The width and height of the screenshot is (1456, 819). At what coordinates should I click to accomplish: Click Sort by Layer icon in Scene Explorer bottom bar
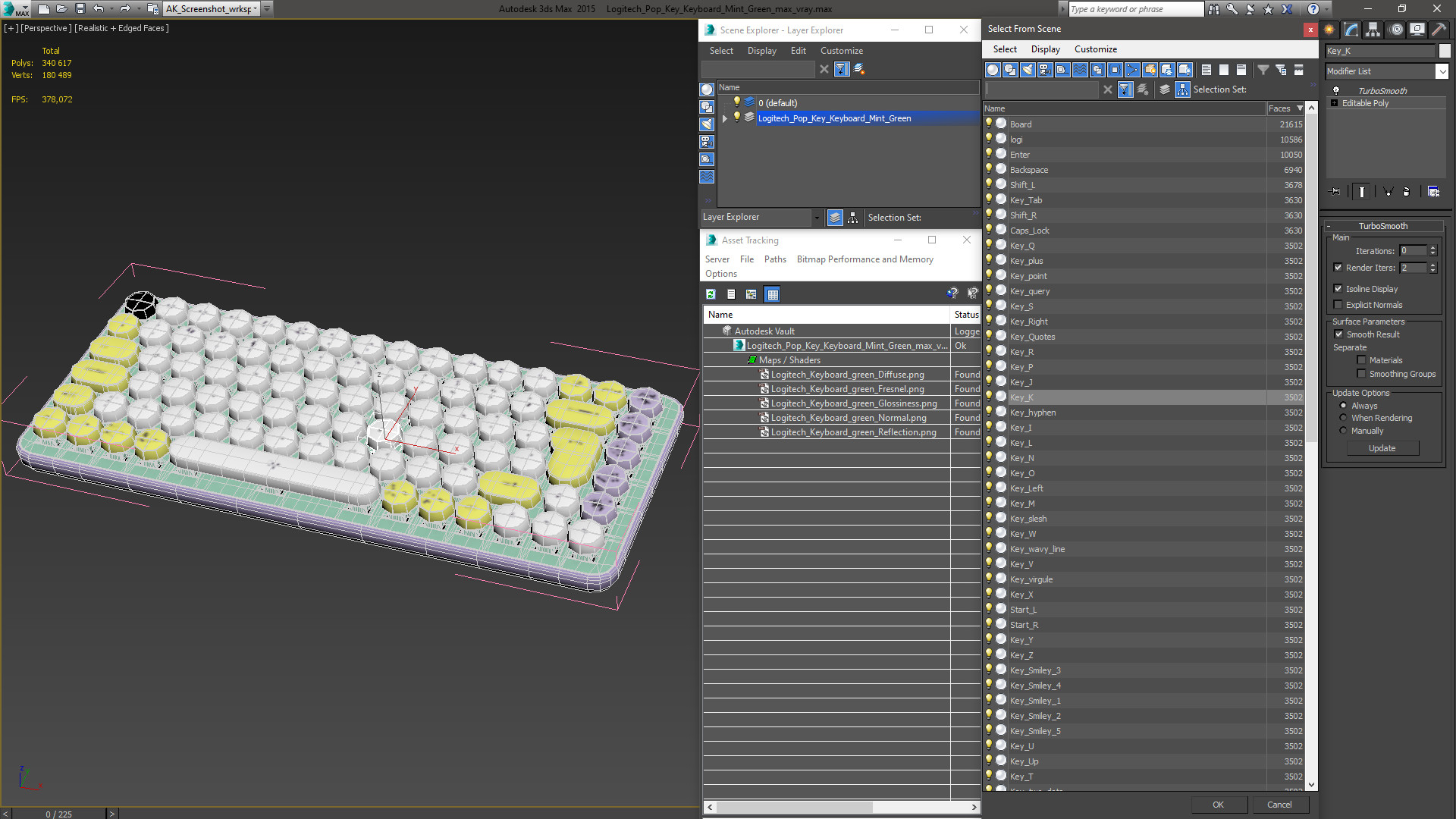(x=835, y=218)
